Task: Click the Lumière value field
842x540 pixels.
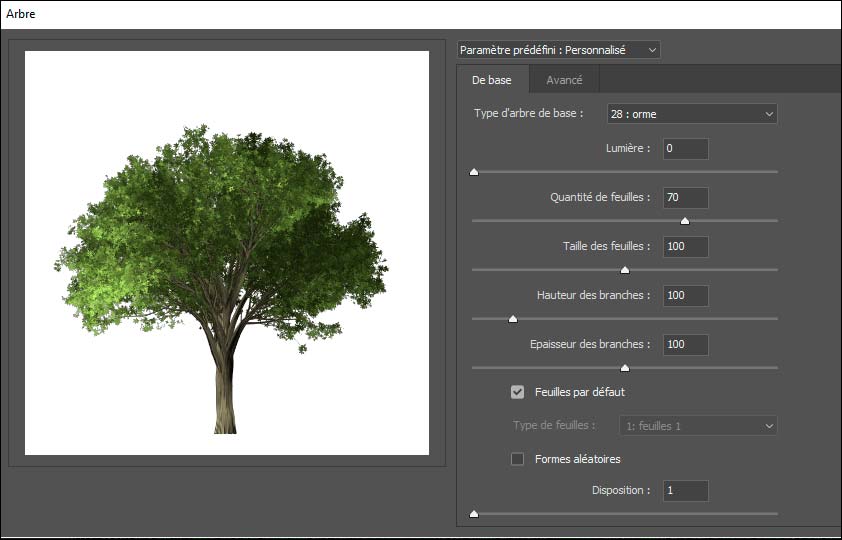Action: pyautogui.click(x=685, y=149)
